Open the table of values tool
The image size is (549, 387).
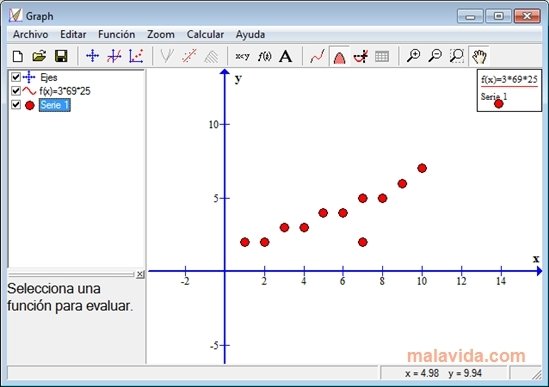382,56
